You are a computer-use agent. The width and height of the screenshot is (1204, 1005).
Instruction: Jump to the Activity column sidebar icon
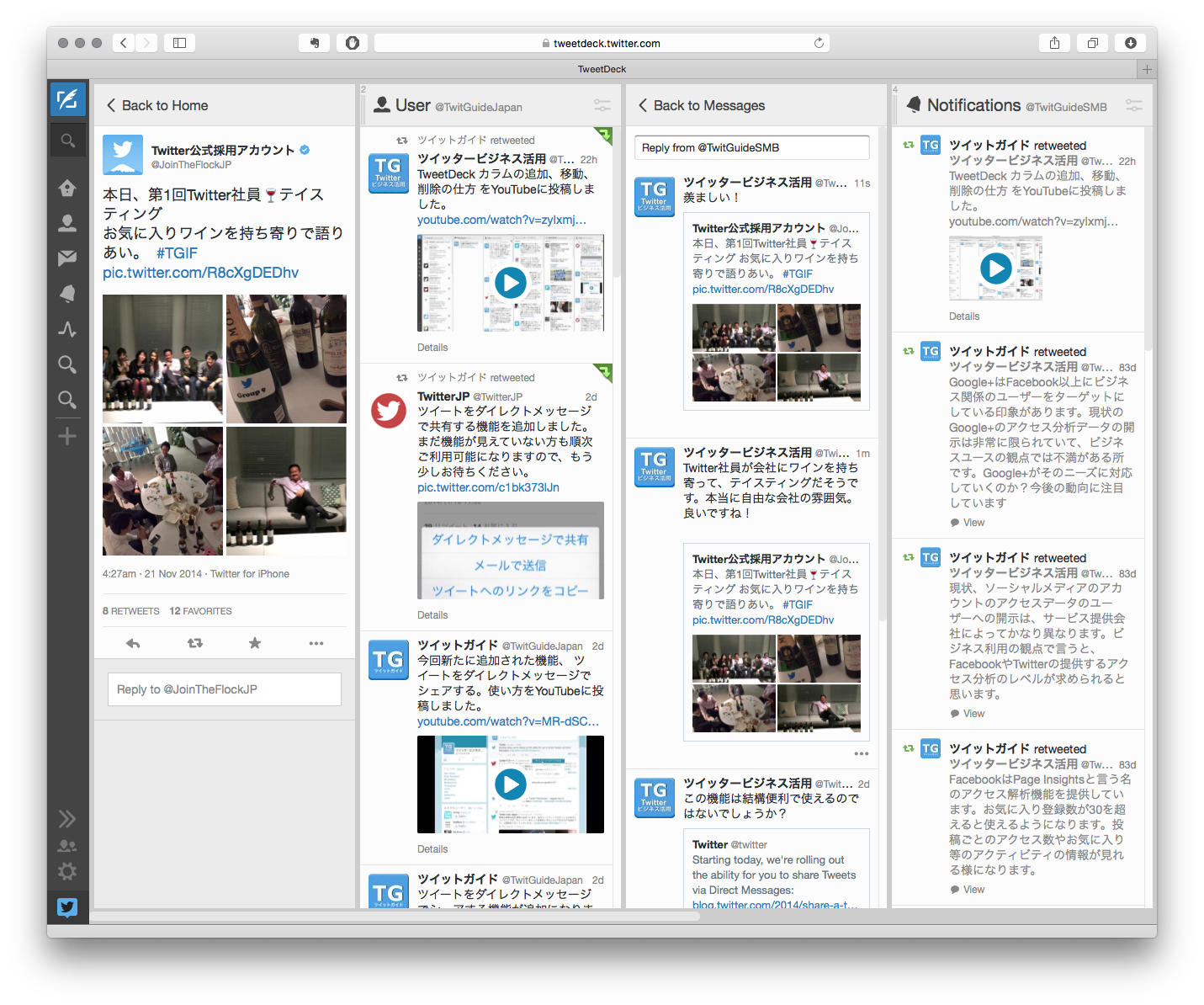[x=67, y=329]
